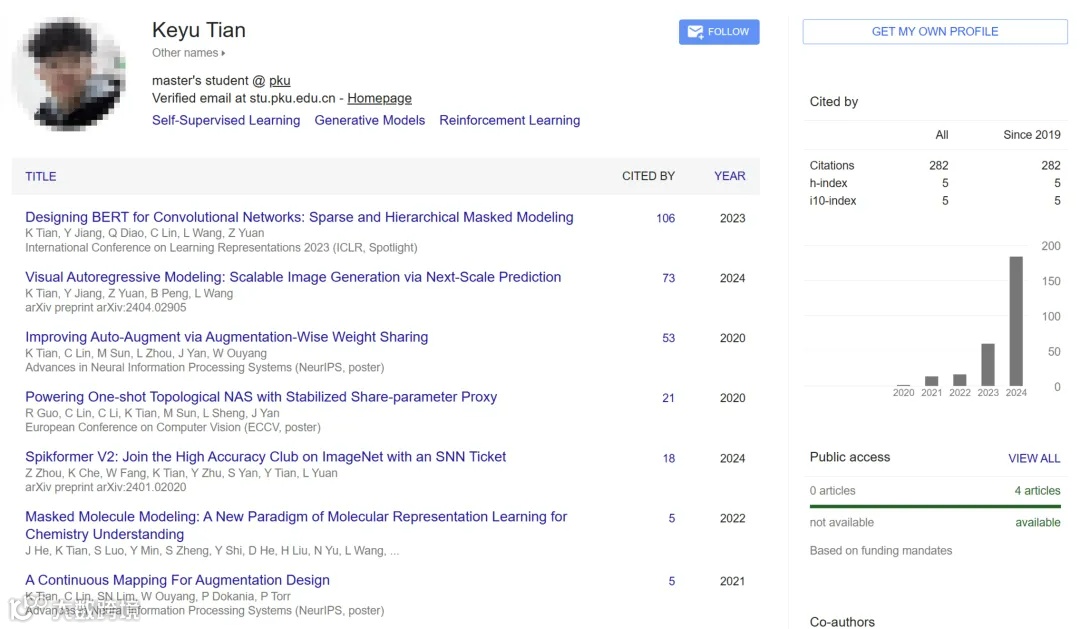Visit the author's Homepage link
This screenshot has height=629, width=1080.
click(x=379, y=98)
